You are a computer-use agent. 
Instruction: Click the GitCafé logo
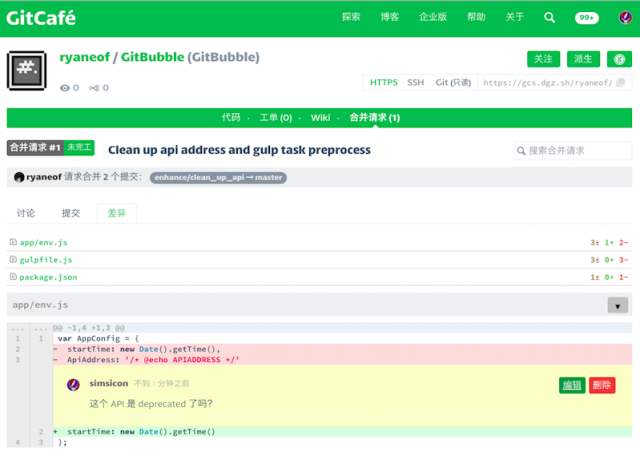point(41,18)
